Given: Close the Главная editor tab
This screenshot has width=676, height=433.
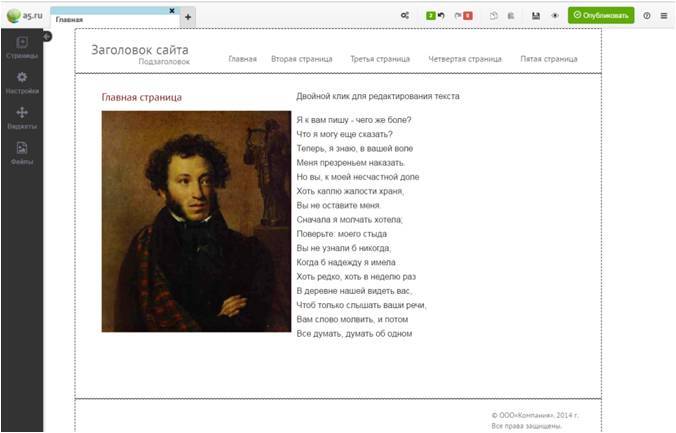Looking at the screenshot, I should click(172, 11).
